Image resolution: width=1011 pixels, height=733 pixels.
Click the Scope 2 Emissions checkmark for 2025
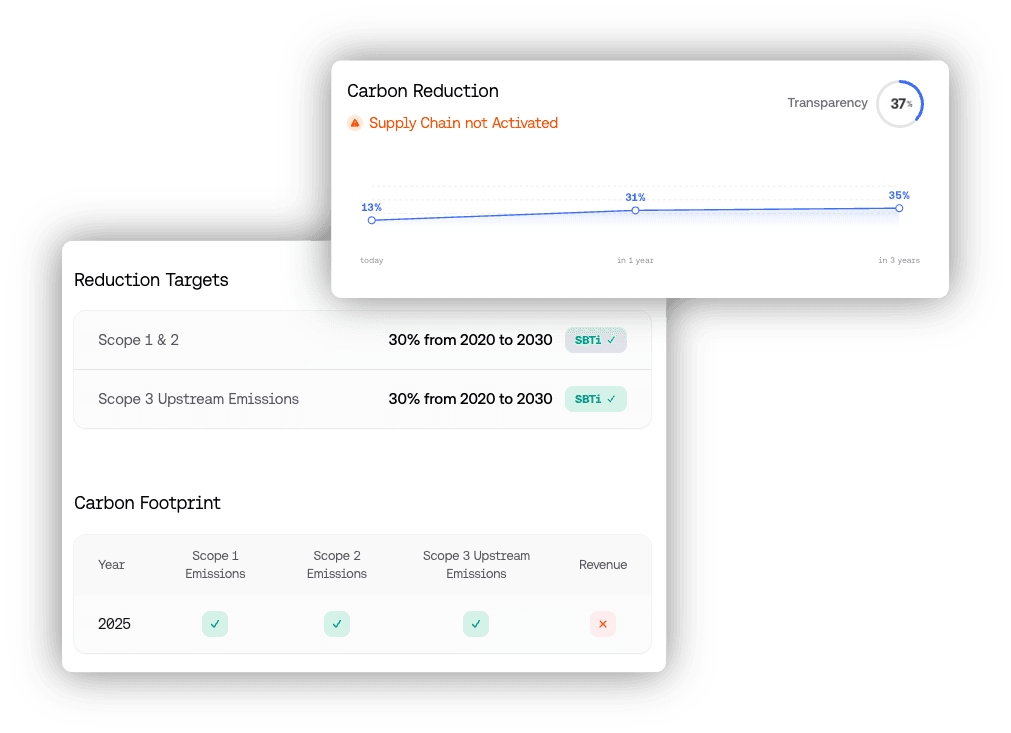337,624
